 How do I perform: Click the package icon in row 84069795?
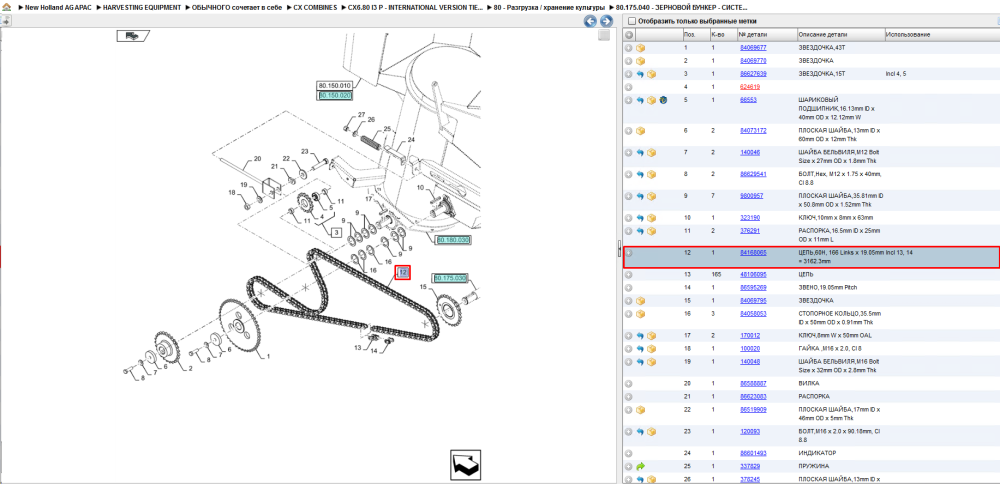[x=640, y=300]
